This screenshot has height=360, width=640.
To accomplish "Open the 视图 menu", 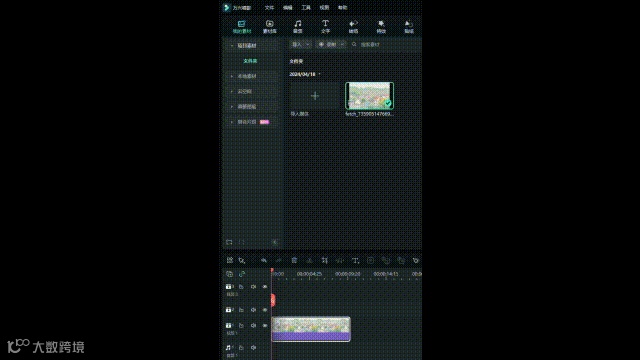I will 324,8.
